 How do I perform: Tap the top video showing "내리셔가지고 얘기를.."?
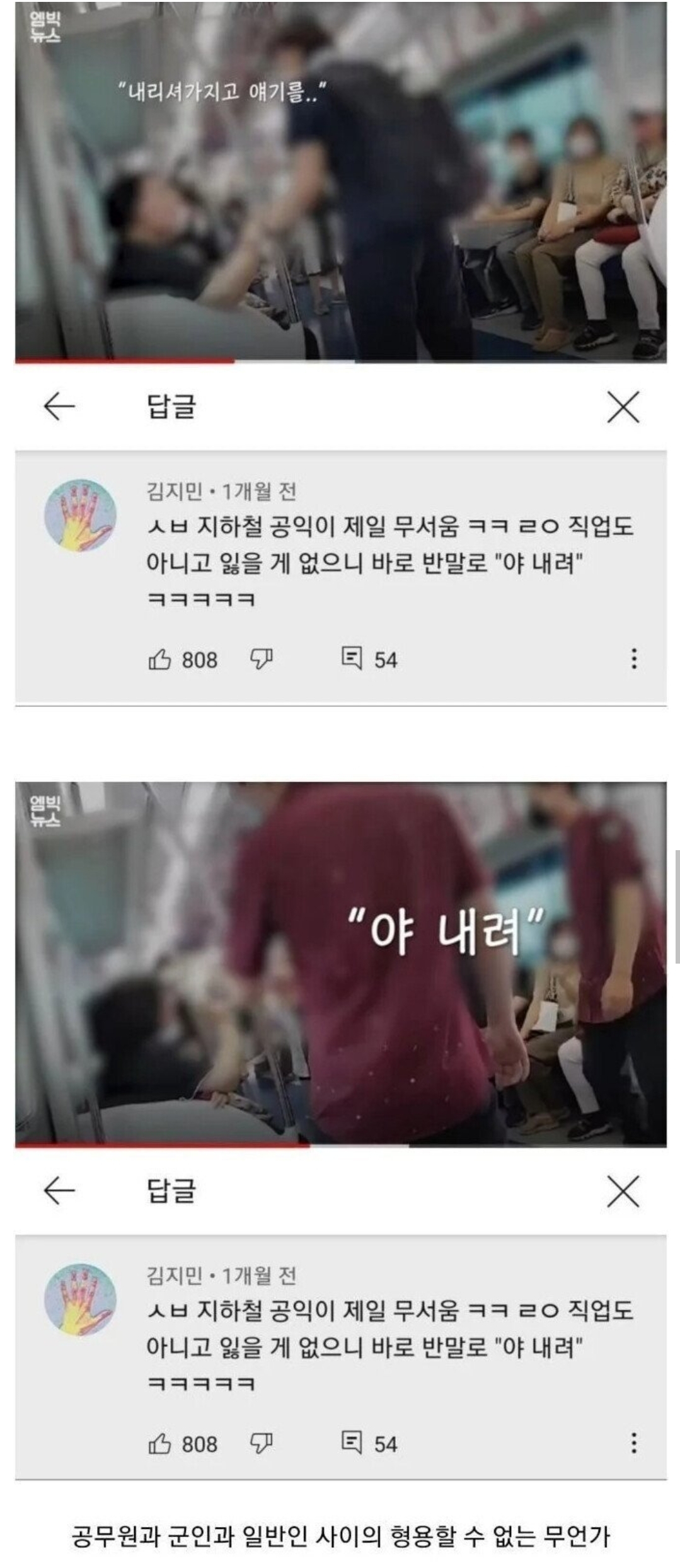tap(341, 180)
